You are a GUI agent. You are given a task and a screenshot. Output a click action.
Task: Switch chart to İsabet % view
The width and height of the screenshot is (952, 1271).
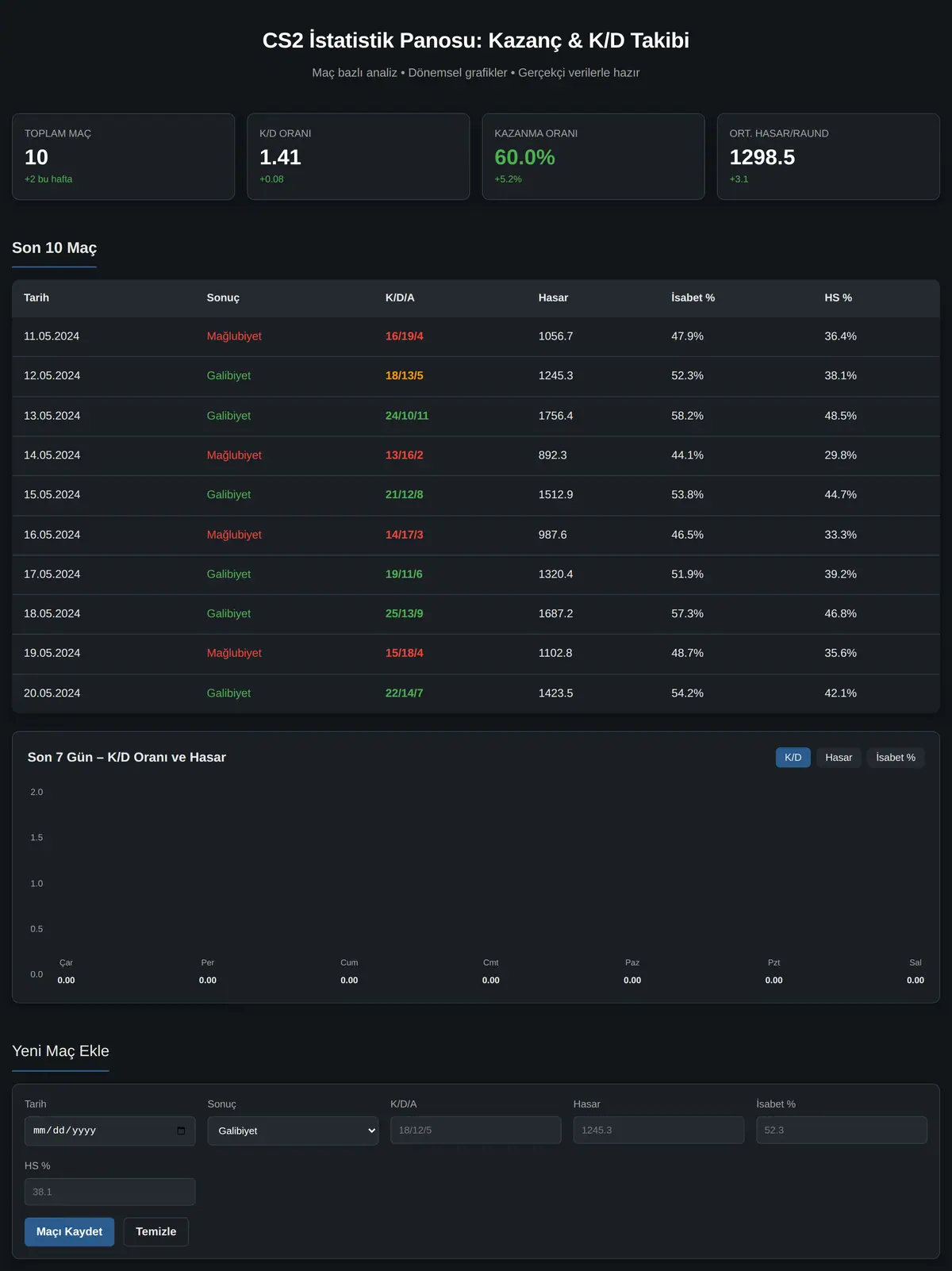point(895,758)
